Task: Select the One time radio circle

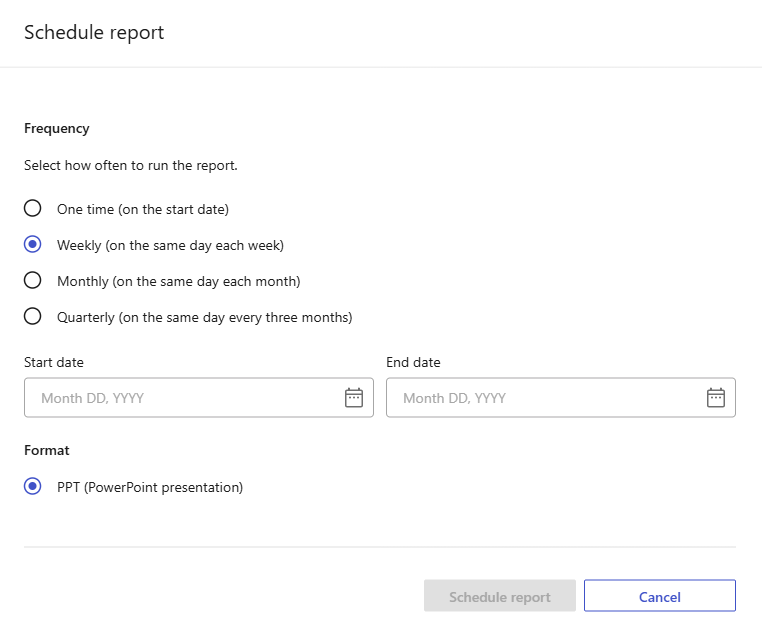Action: coord(33,209)
